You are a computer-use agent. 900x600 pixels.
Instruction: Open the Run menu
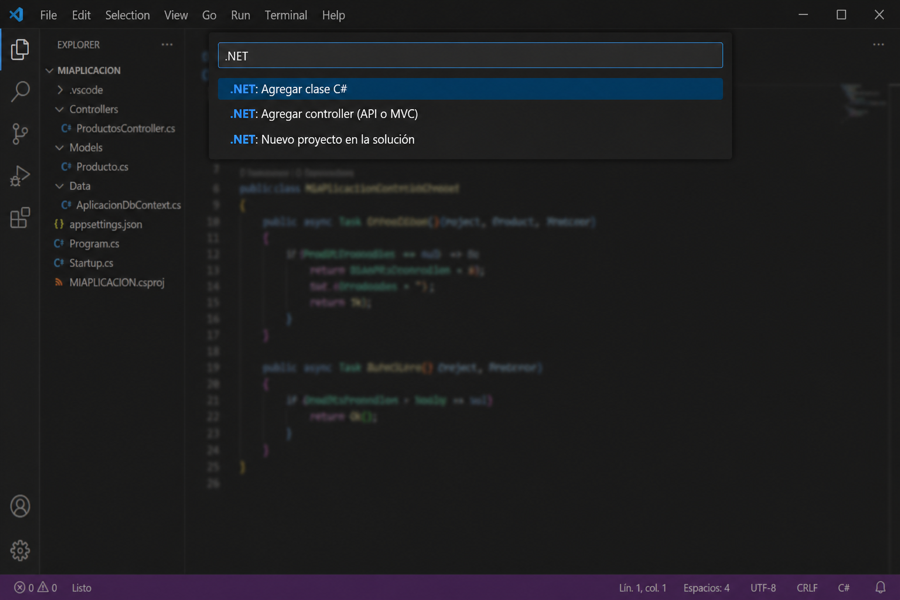coord(240,15)
